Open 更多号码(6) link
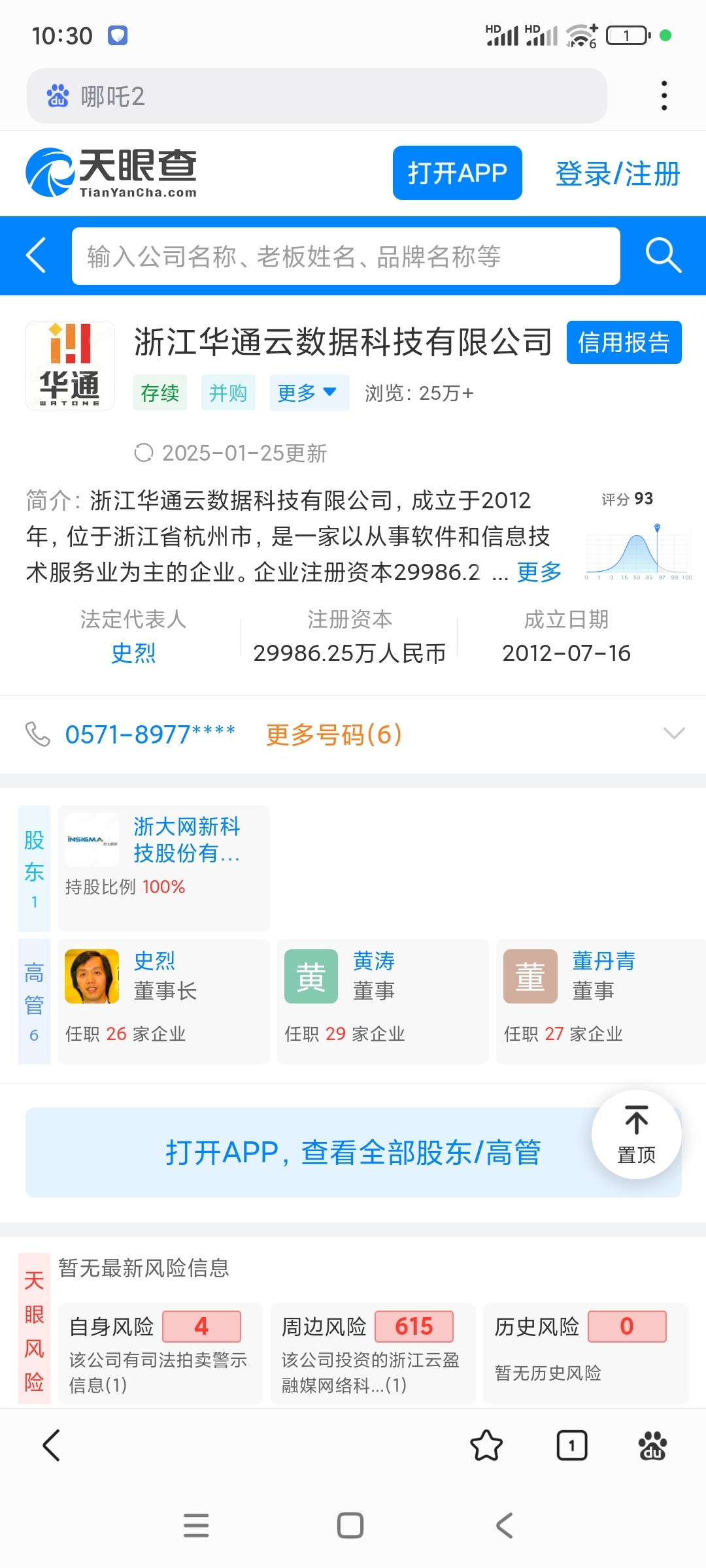 pos(333,734)
